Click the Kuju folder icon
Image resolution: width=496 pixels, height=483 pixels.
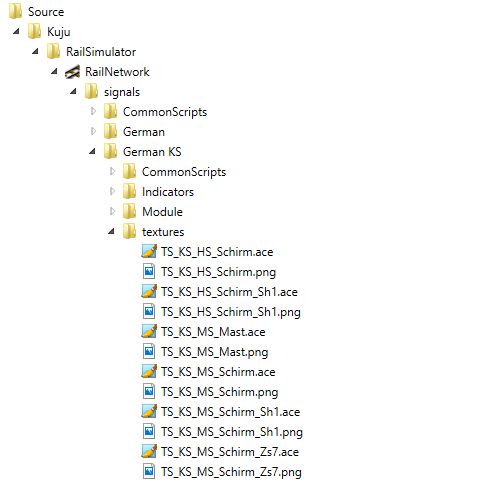[x=34, y=31]
